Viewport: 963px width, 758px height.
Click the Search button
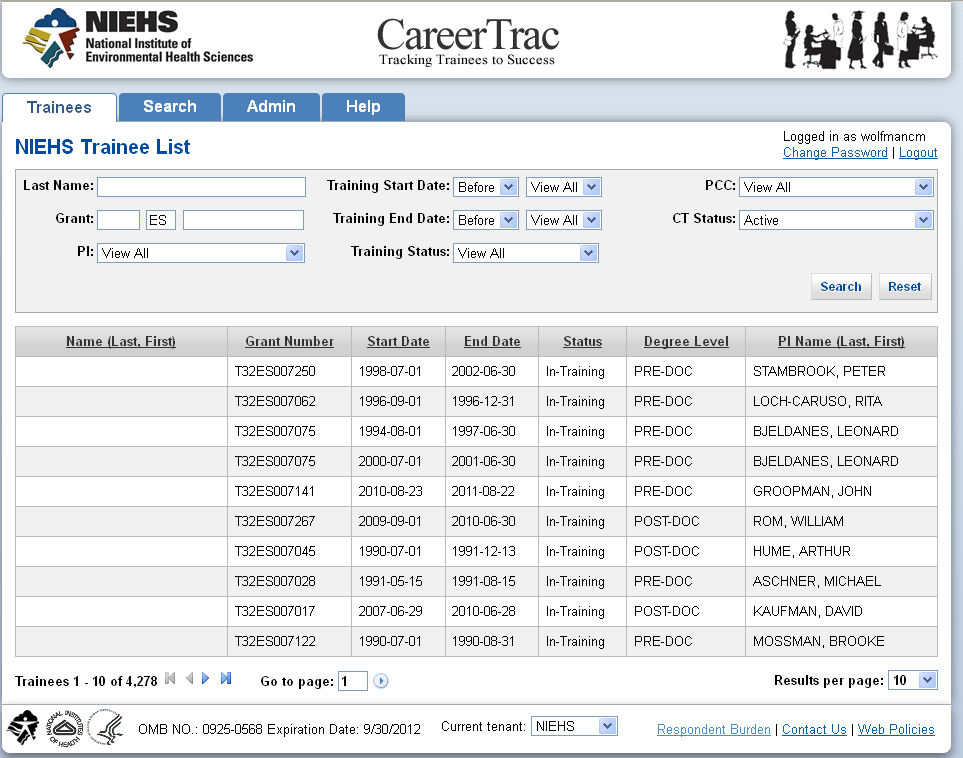(x=841, y=287)
